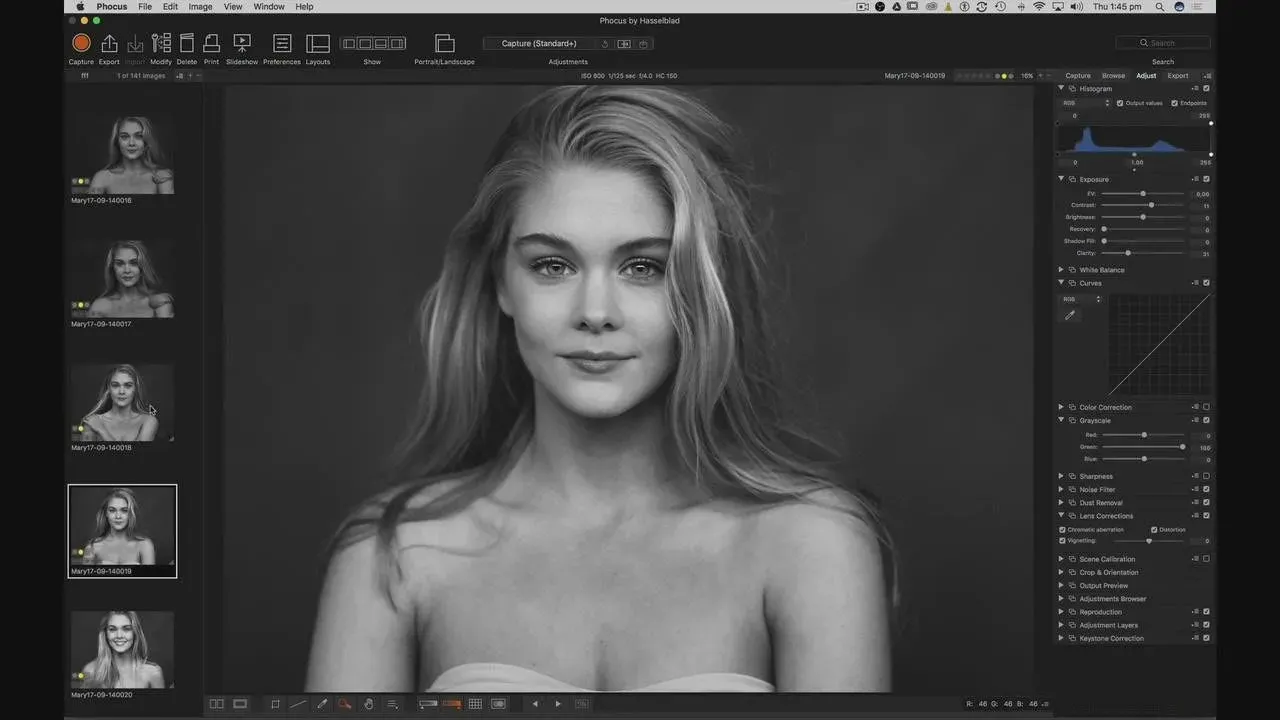This screenshot has height=720, width=1280.
Task: Uncheck the Chromatic aberration checkbox
Action: coord(1062,529)
